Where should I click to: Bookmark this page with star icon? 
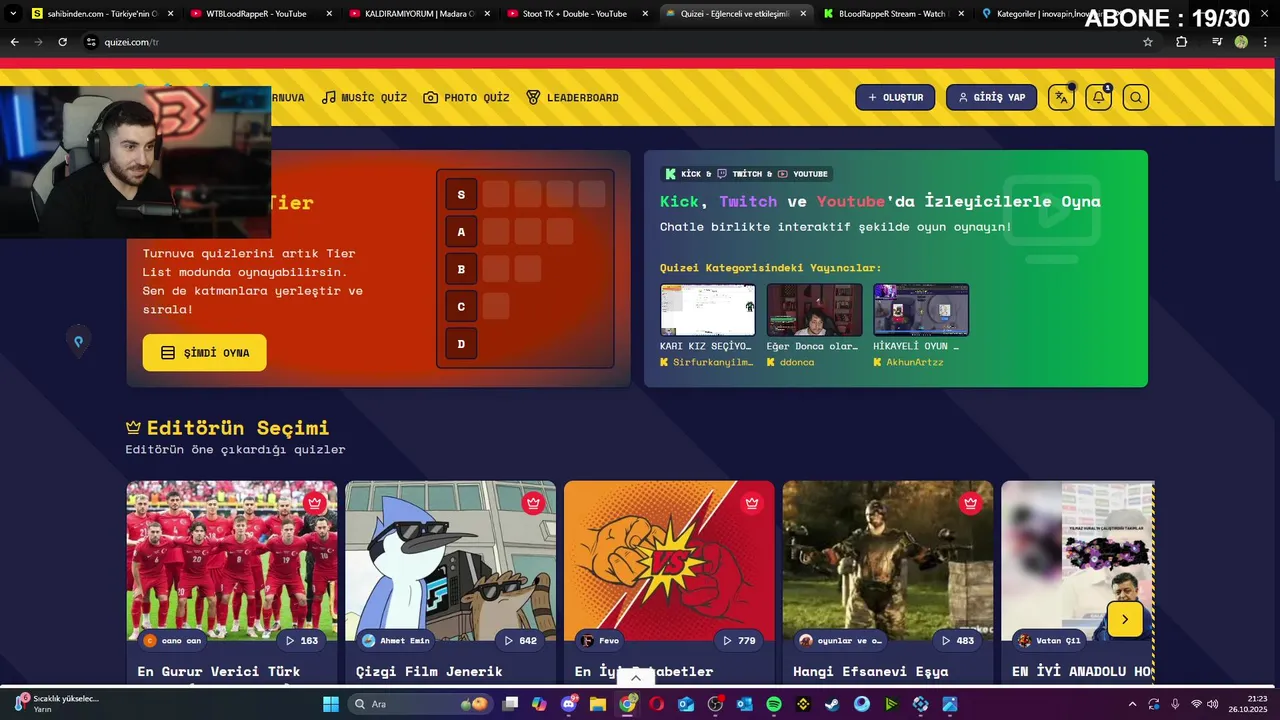[1148, 42]
